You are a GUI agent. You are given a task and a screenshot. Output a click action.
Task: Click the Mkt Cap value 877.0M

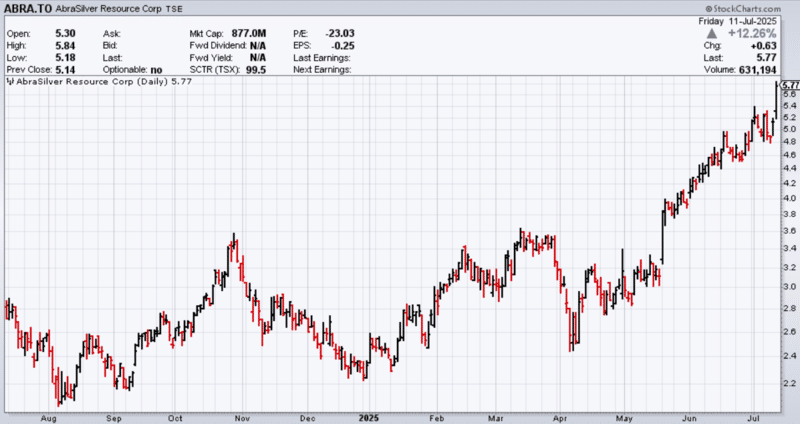(248, 33)
